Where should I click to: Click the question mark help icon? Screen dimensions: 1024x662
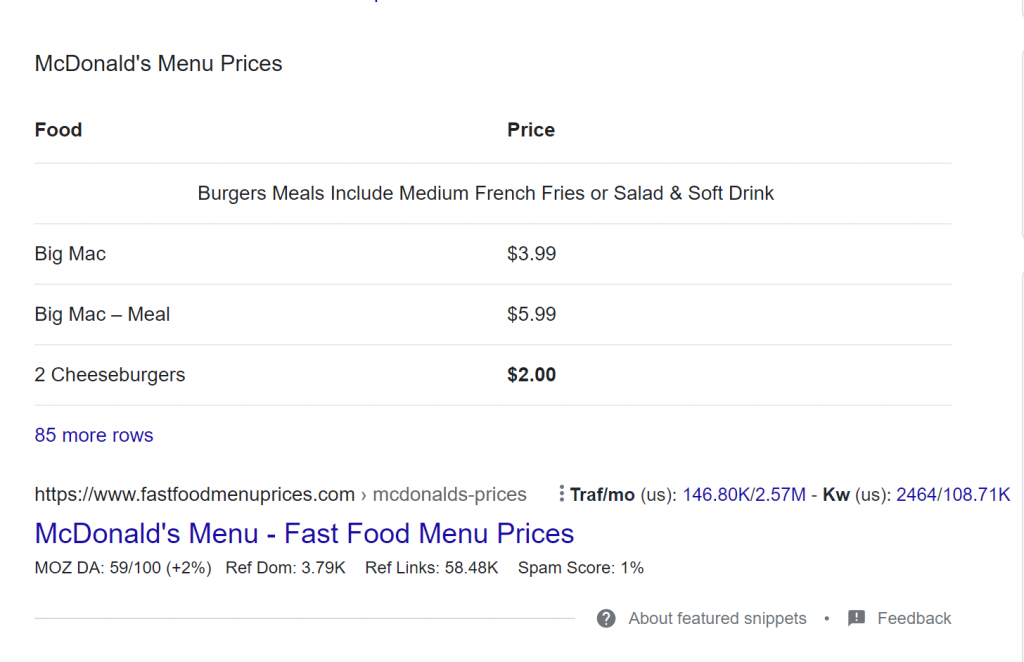(606, 618)
